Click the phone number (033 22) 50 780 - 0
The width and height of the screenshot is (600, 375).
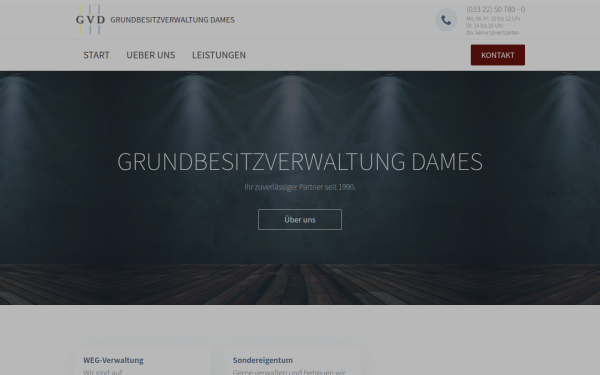point(496,9)
